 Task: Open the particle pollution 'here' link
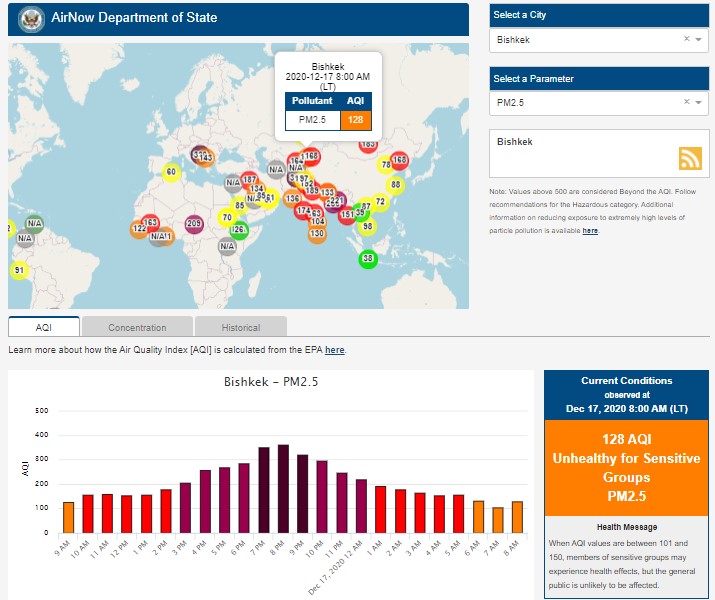click(590, 231)
